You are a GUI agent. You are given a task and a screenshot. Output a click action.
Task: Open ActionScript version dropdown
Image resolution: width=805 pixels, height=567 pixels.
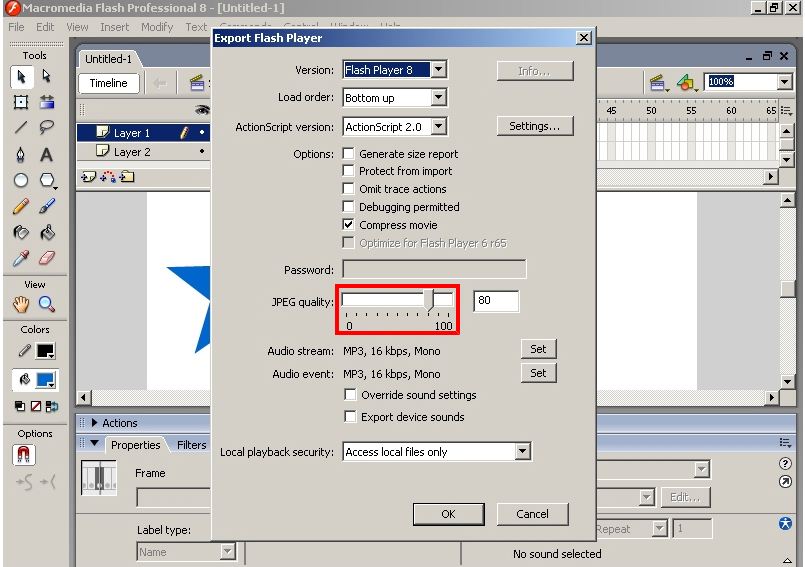pos(438,126)
